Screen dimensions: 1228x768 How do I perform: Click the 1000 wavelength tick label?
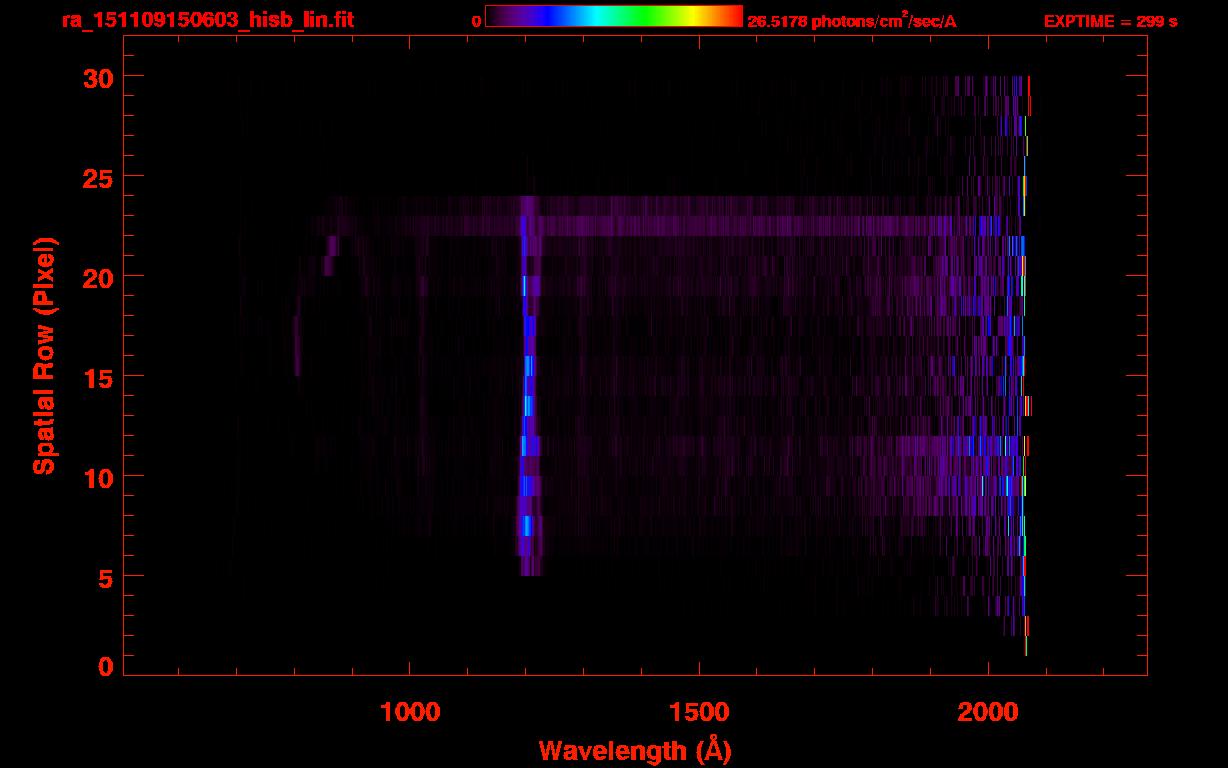point(410,712)
